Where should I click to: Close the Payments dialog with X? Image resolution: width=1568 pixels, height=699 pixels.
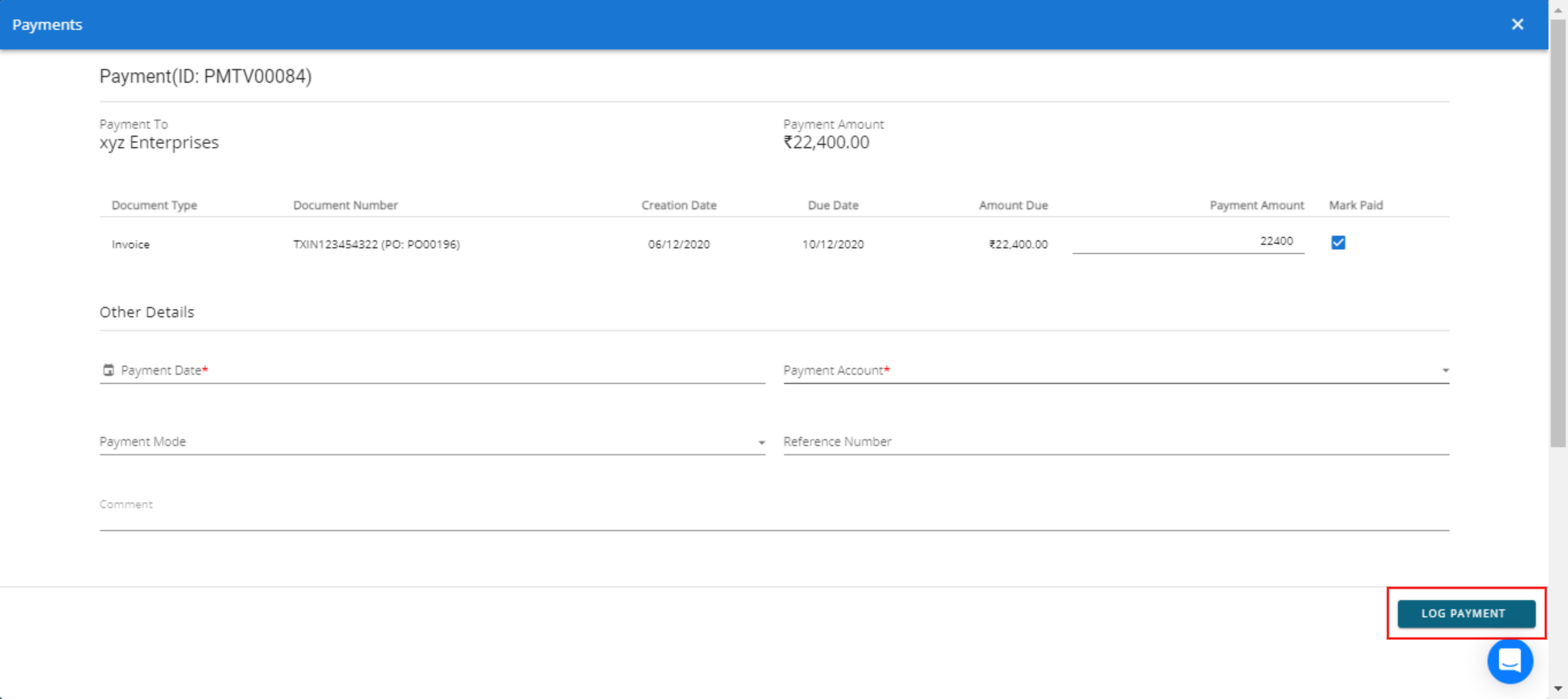pyautogui.click(x=1517, y=25)
